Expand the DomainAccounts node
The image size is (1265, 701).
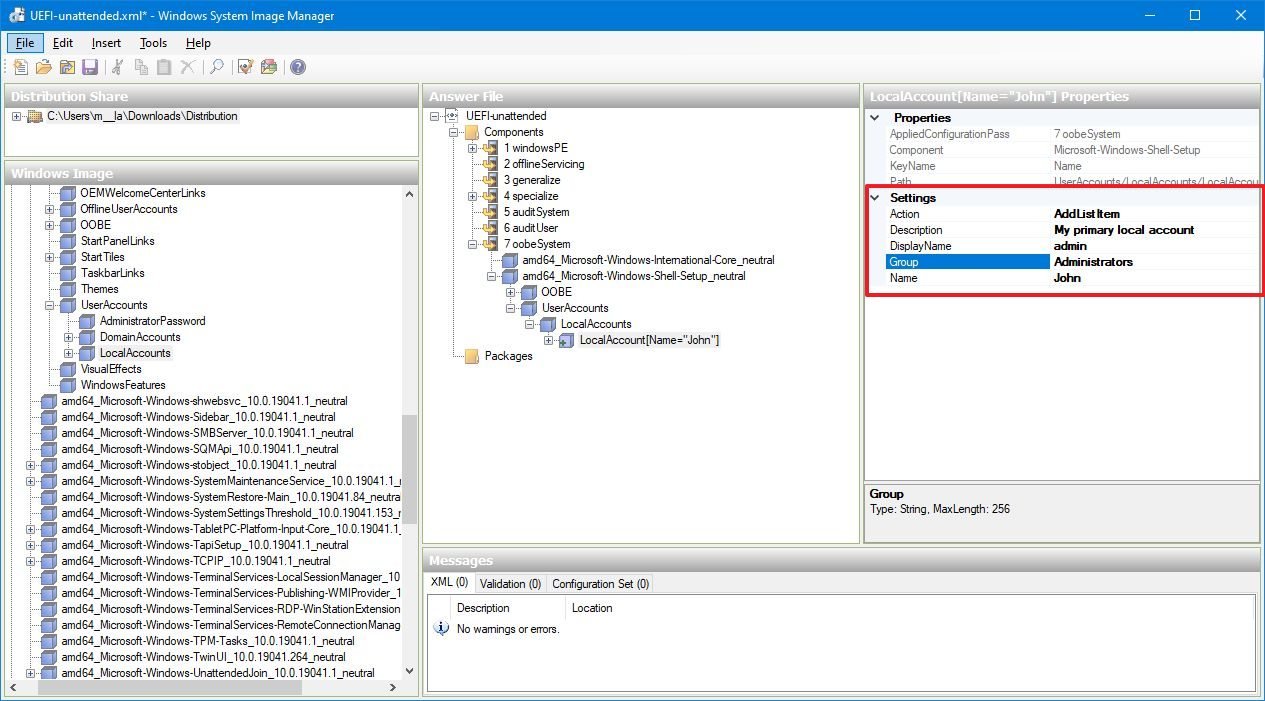(x=68, y=337)
